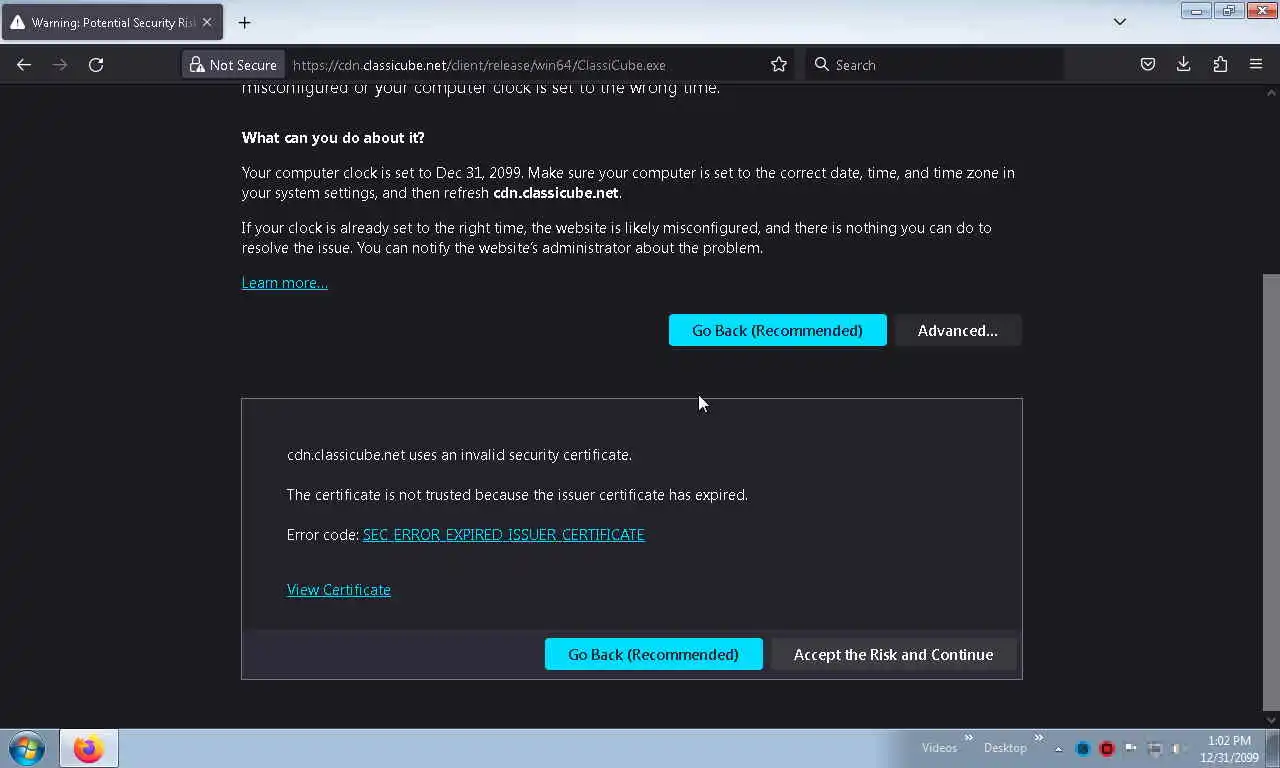1280x768 pixels.
Task: Expand the Desktop toolbar chevron
Action: (1038, 738)
